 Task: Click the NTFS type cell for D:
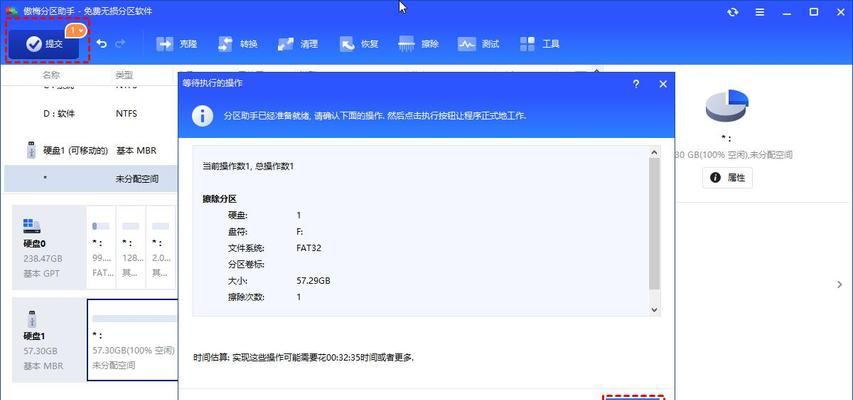pos(126,114)
